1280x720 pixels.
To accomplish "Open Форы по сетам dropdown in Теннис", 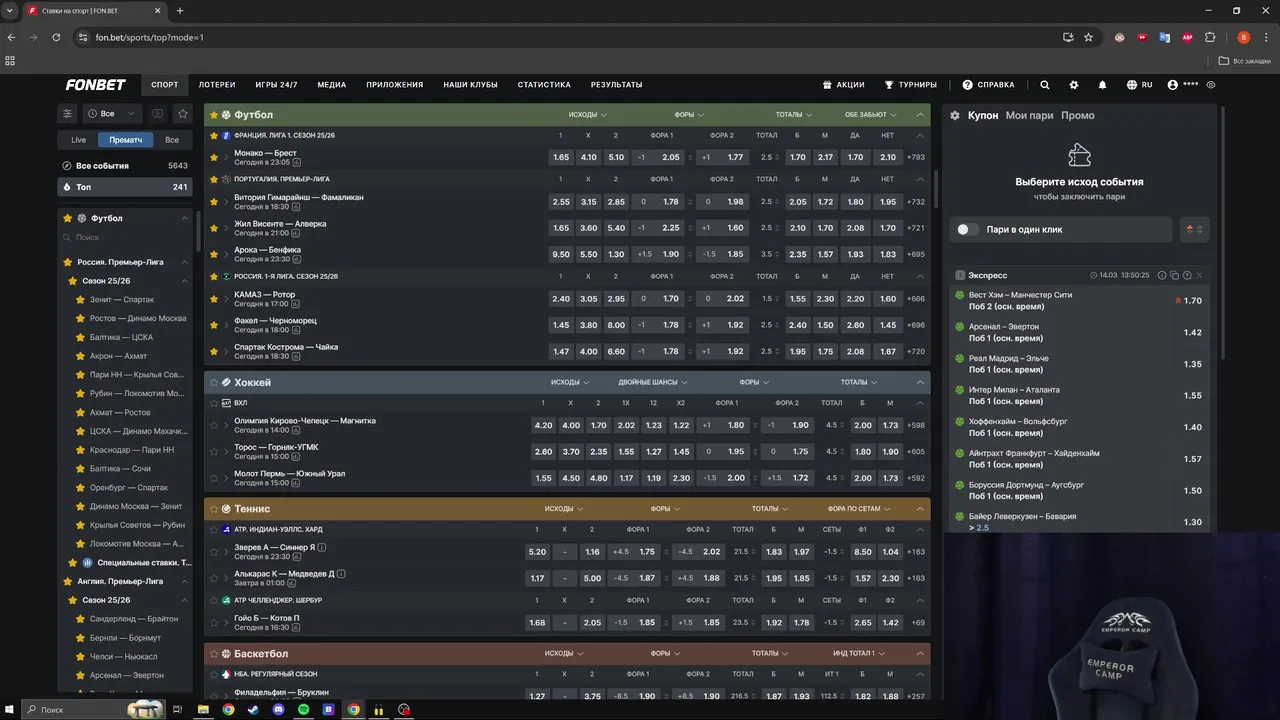I will point(859,509).
